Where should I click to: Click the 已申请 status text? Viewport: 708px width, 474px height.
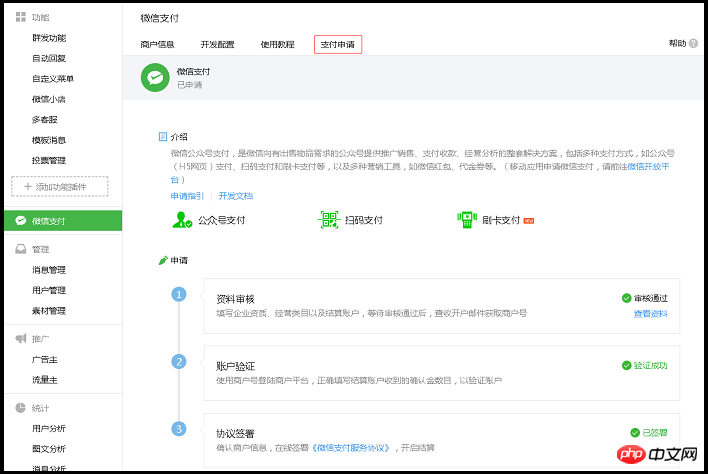(x=190, y=85)
